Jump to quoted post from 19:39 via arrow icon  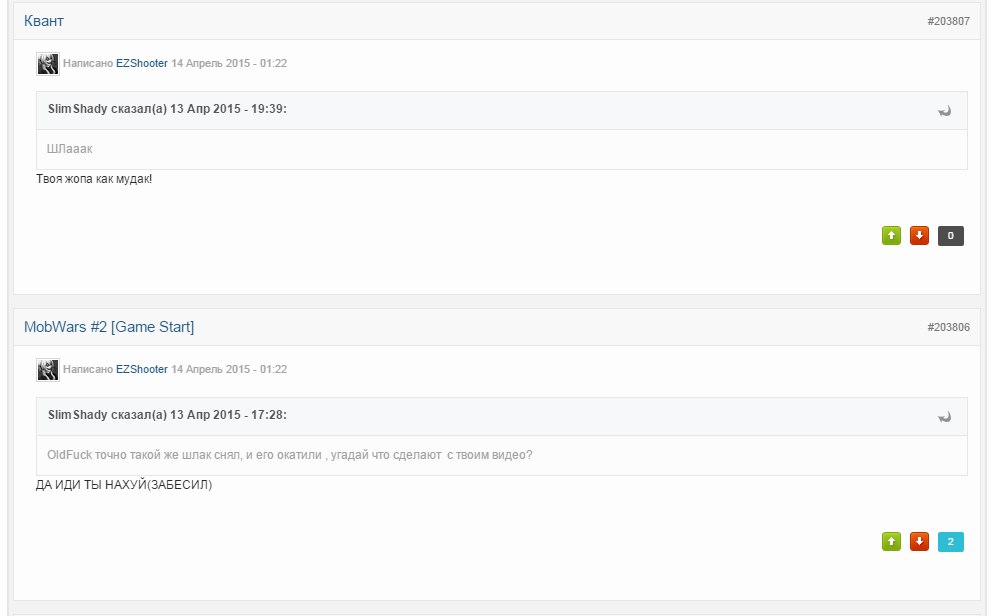(944, 111)
